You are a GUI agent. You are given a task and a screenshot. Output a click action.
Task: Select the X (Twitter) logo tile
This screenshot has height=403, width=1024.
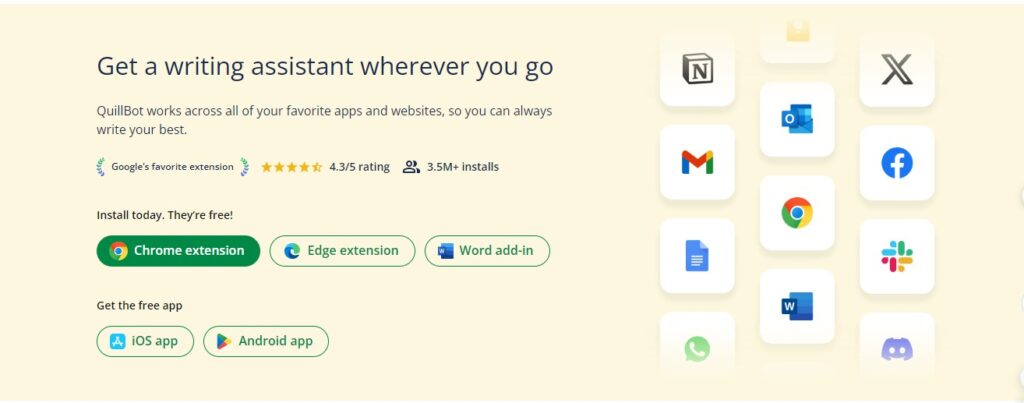click(x=897, y=69)
